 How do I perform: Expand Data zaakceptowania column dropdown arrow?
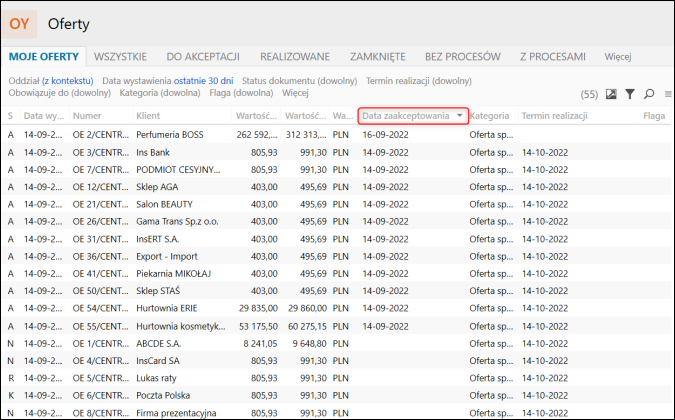[x=459, y=116]
